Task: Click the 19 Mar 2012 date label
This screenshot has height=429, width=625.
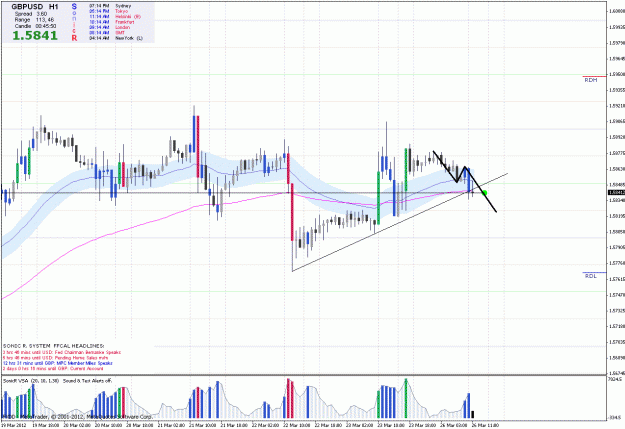Action: click(x=13, y=425)
